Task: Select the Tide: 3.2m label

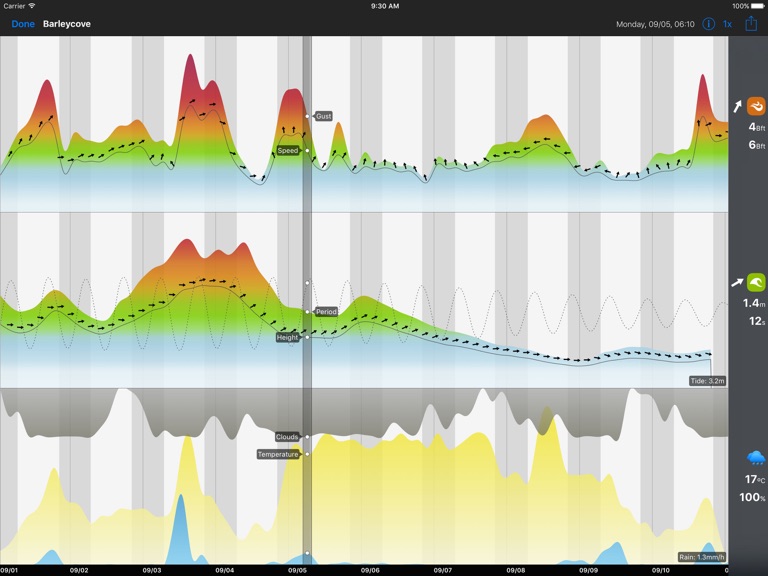Action: coord(707,381)
